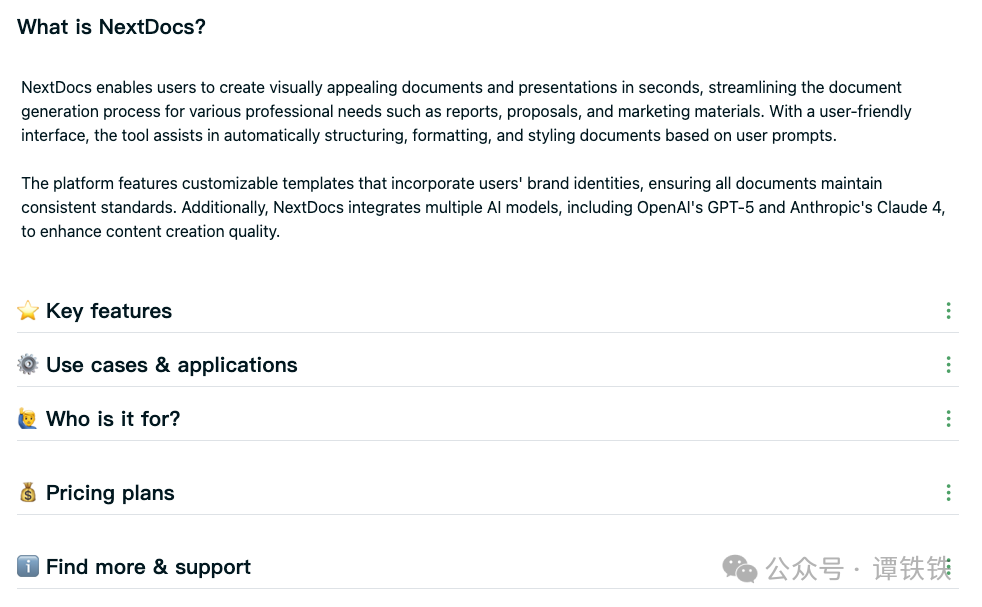Click the WeChat logo in the watermark
This screenshot has width=982, height=607.
click(740, 569)
